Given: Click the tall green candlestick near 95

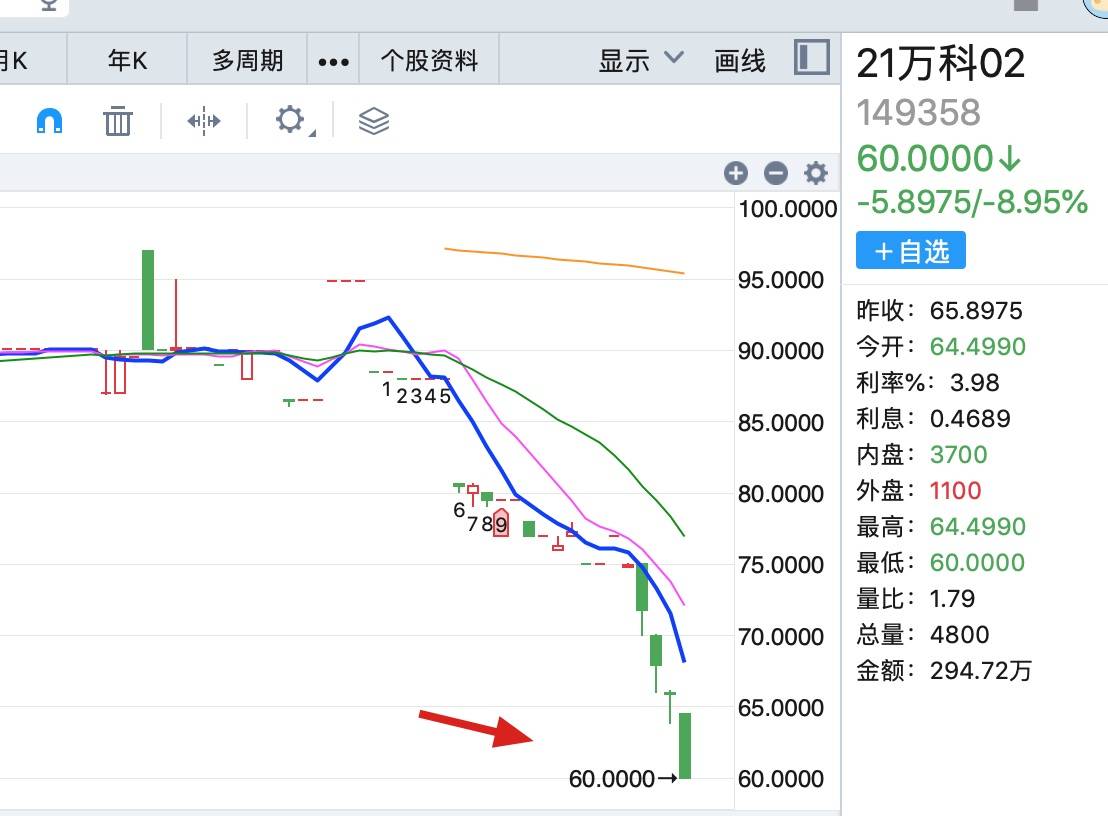Looking at the screenshot, I should [148, 300].
